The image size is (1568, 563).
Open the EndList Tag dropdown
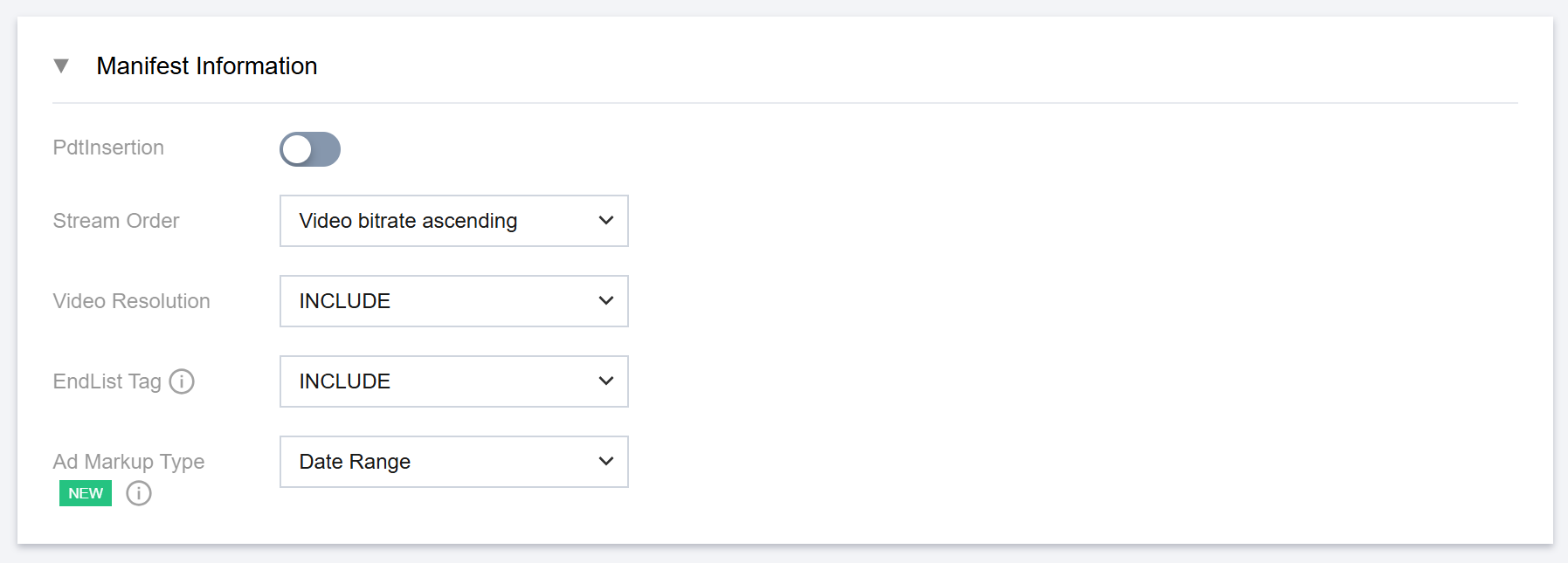[x=453, y=381]
